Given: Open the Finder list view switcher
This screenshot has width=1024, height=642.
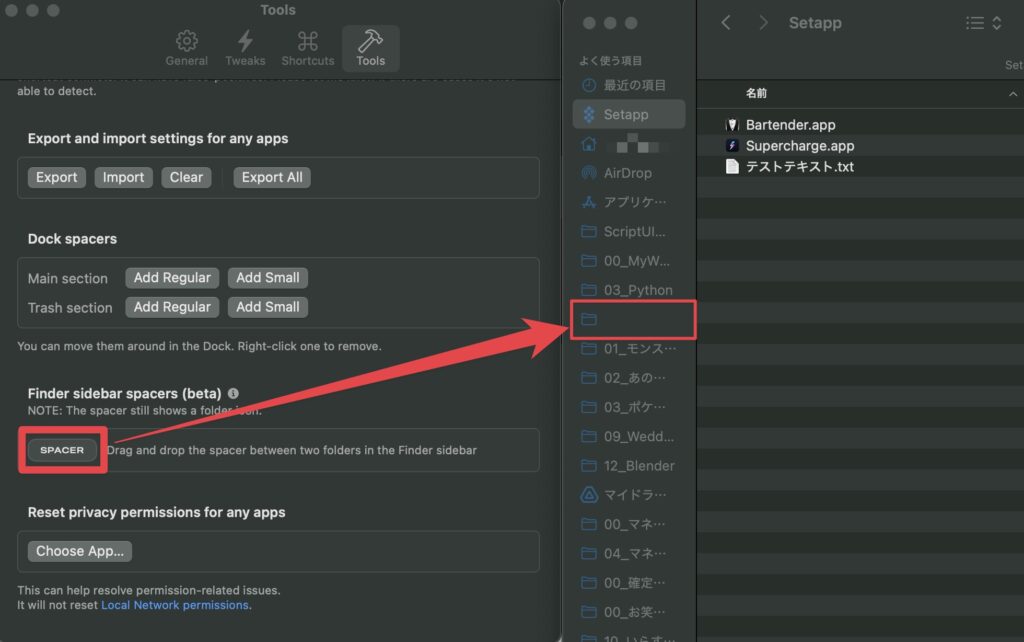Looking at the screenshot, I should click(984, 24).
